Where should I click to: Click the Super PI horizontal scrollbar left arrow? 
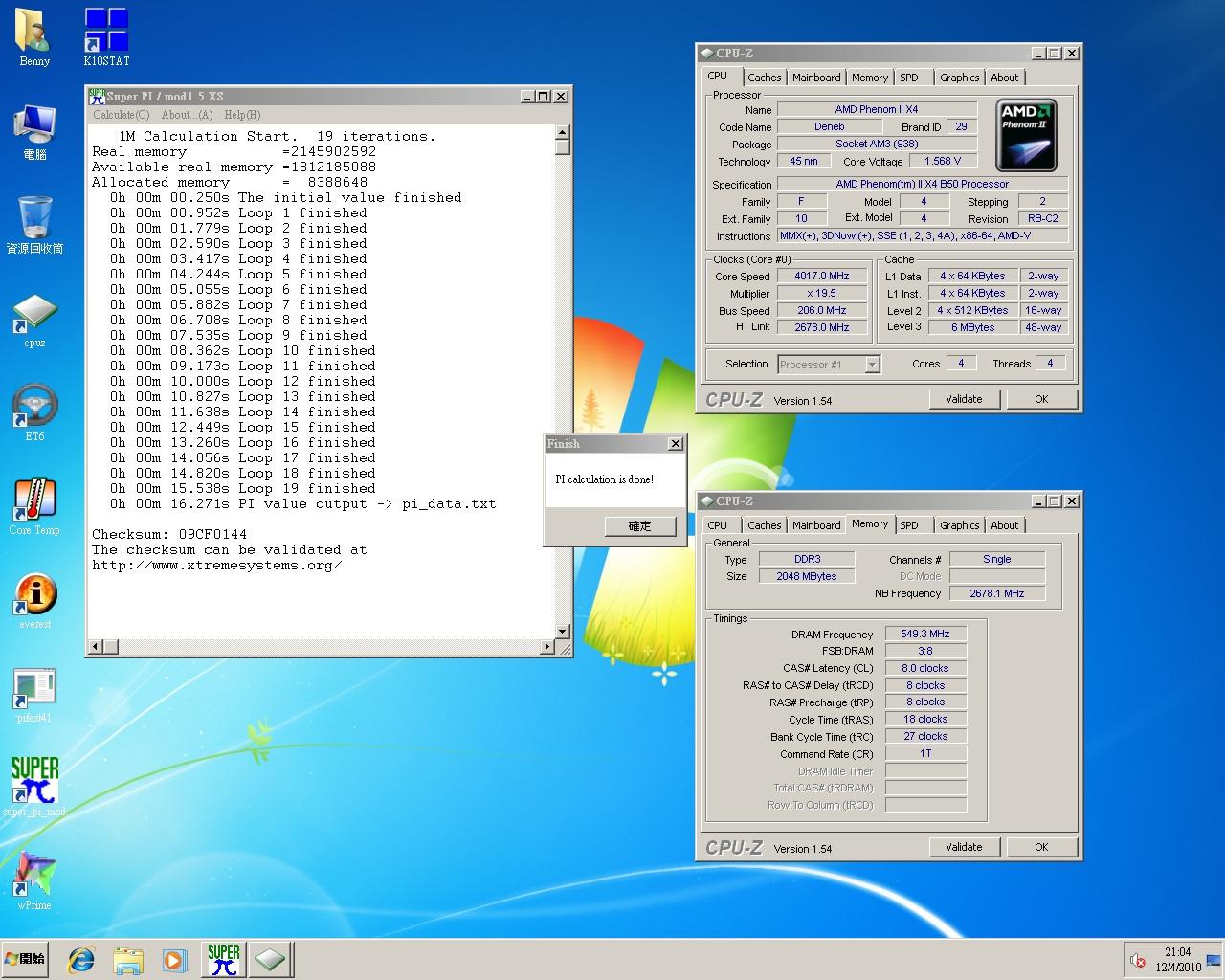point(94,647)
